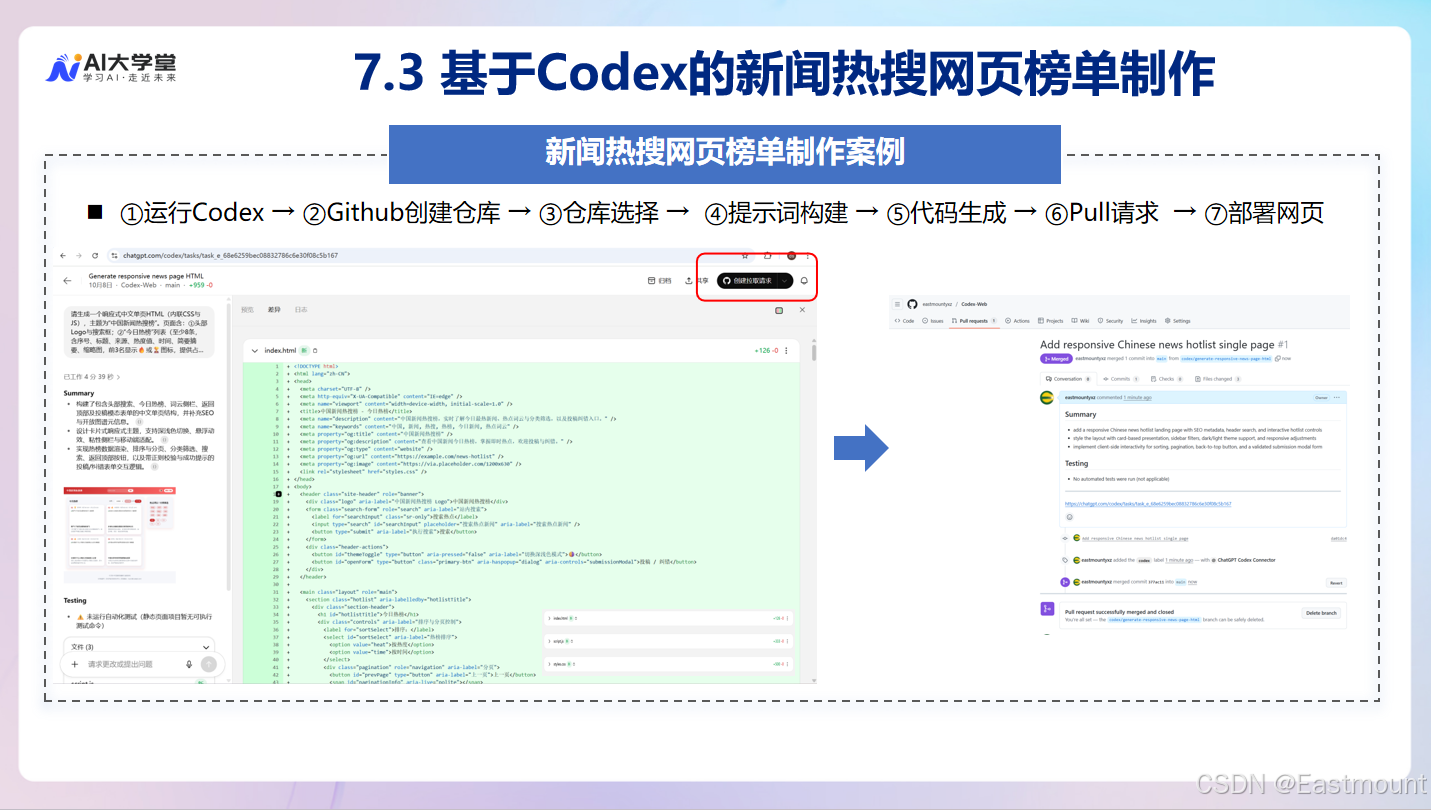Open GitHub hamburger navigation menu
Image resolution: width=1431 pixels, height=810 pixels.
[897, 304]
